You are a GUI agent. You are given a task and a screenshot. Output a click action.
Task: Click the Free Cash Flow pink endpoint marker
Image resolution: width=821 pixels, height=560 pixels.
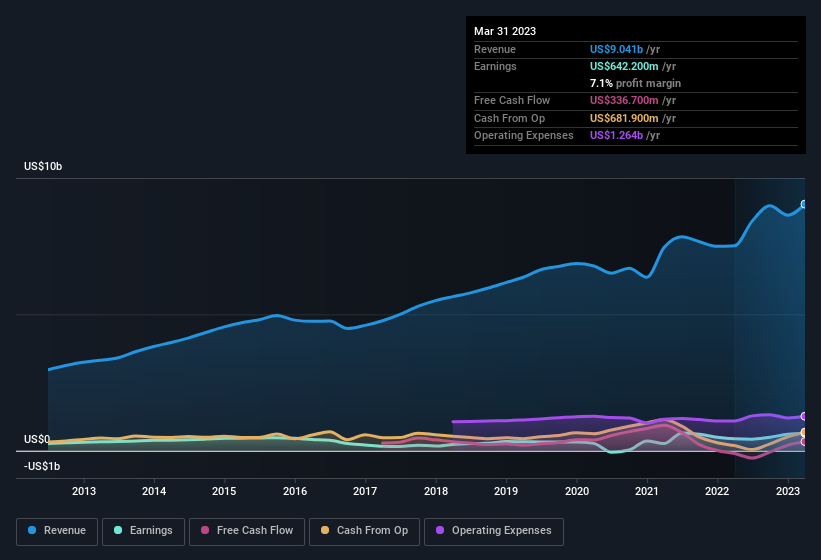point(804,442)
